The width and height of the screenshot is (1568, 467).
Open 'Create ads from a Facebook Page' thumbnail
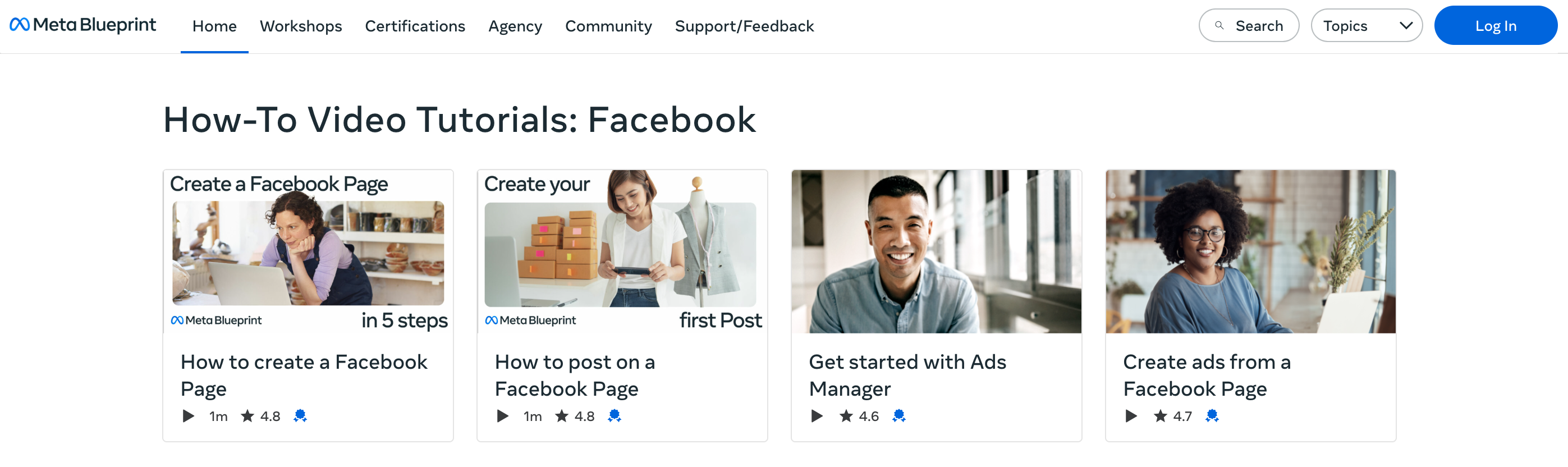[1250, 251]
